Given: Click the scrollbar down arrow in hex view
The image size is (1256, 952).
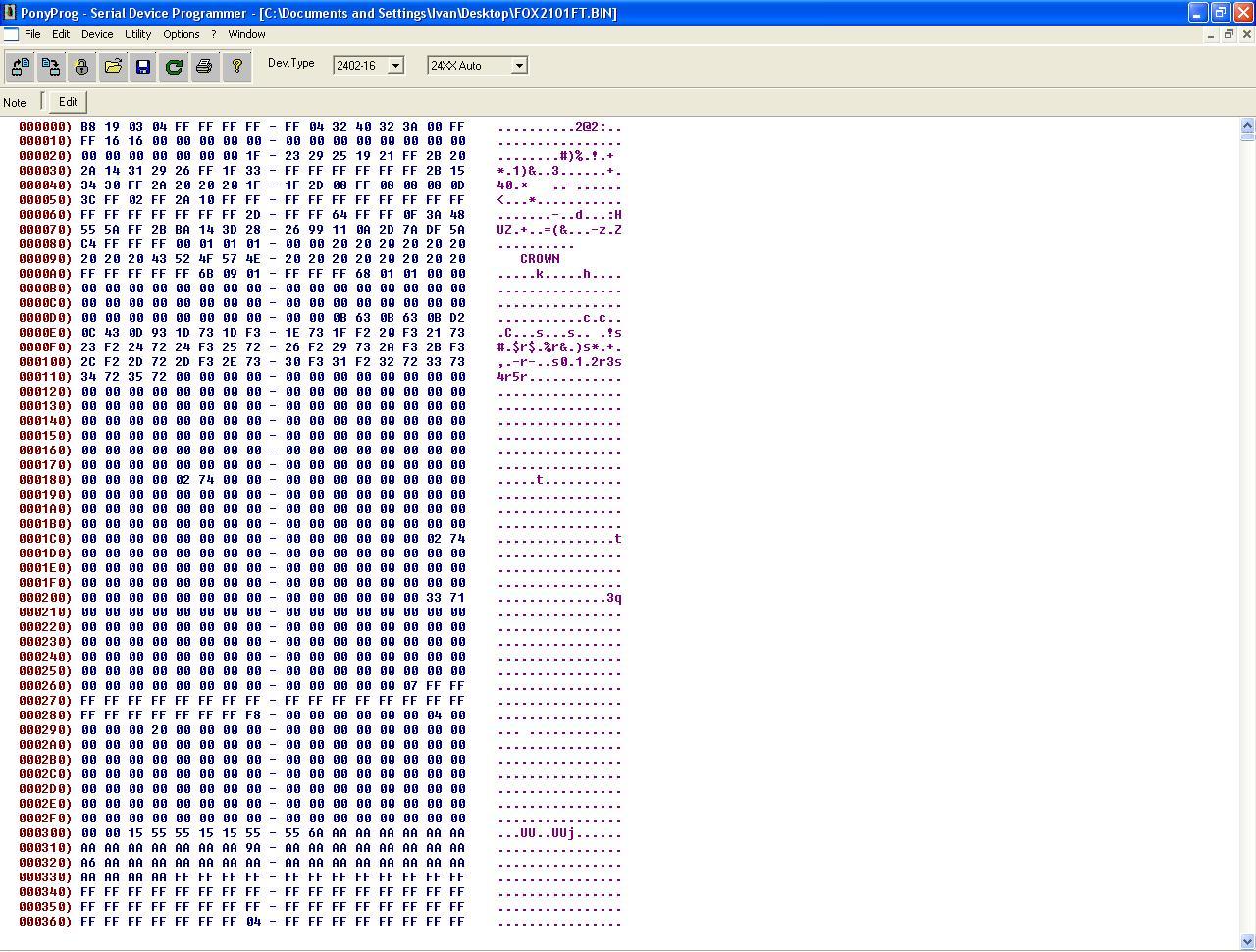Looking at the screenshot, I should pyautogui.click(x=1247, y=941).
